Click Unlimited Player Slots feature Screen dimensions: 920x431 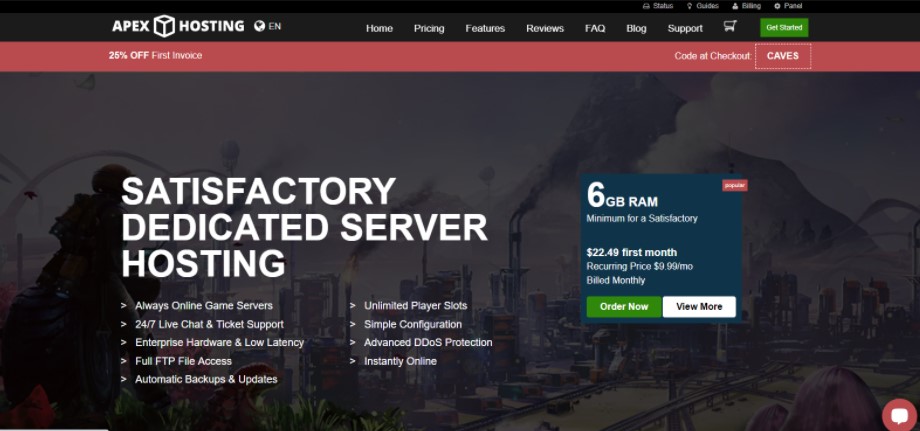click(415, 306)
